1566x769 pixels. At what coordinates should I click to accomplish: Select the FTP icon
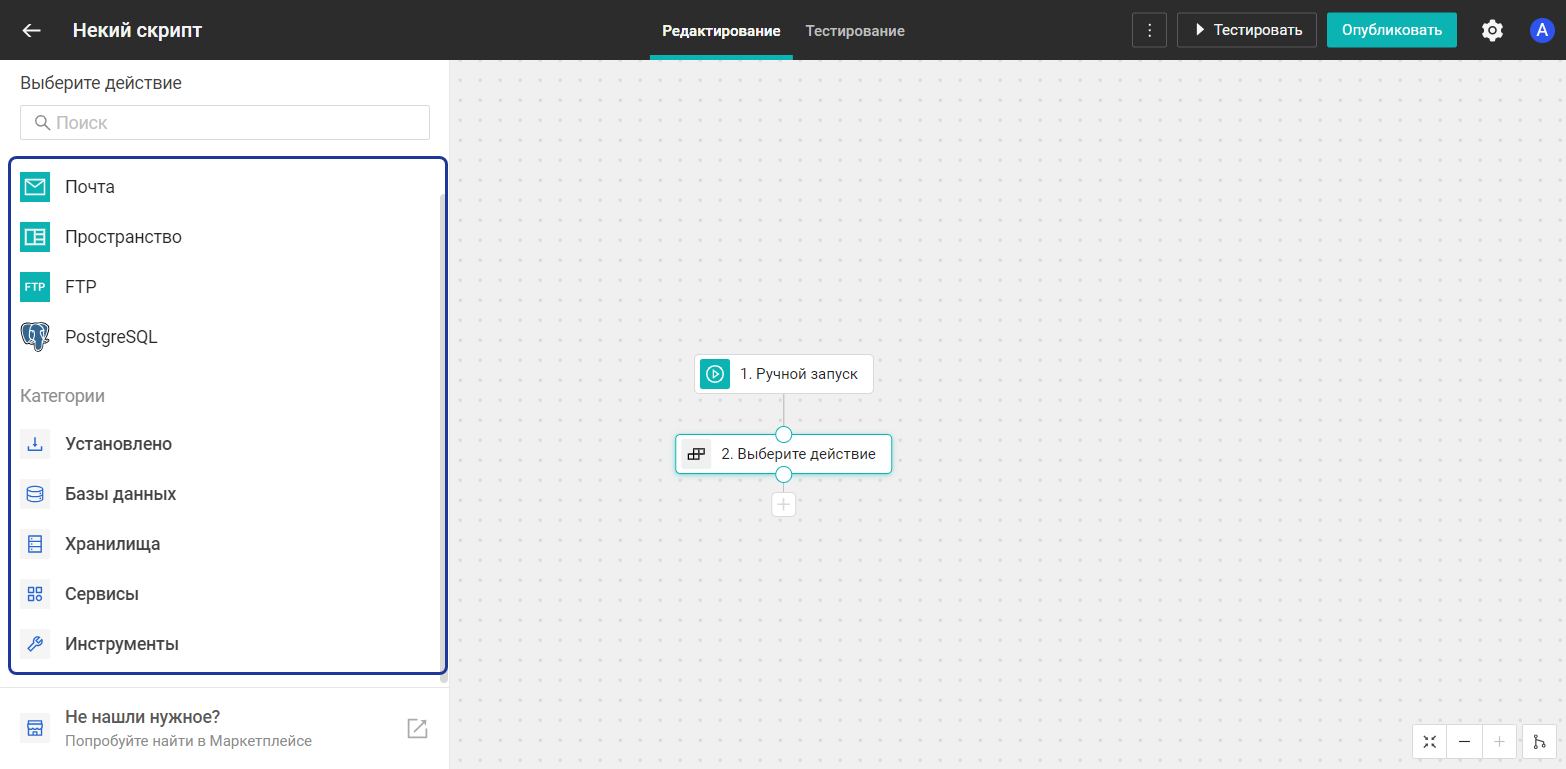[x=35, y=287]
